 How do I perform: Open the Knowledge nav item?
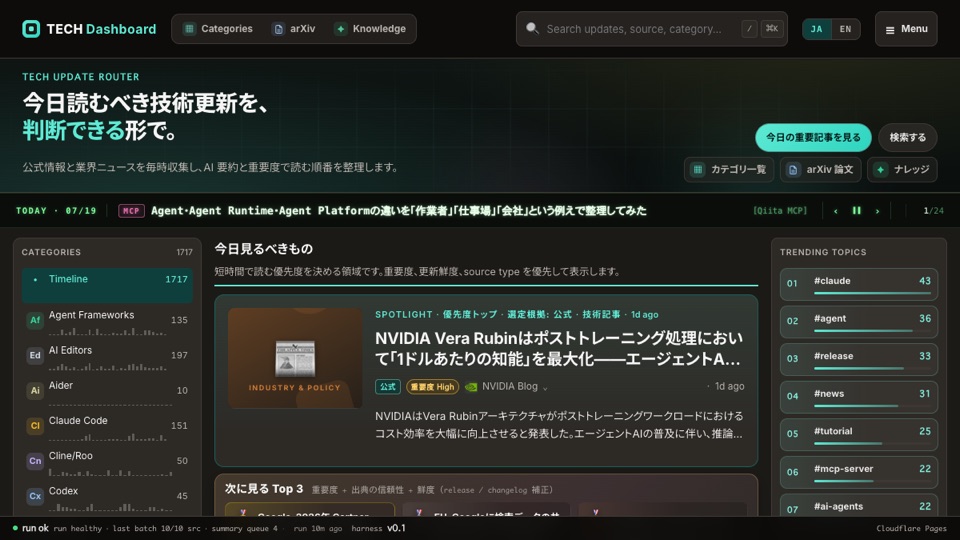(x=370, y=29)
